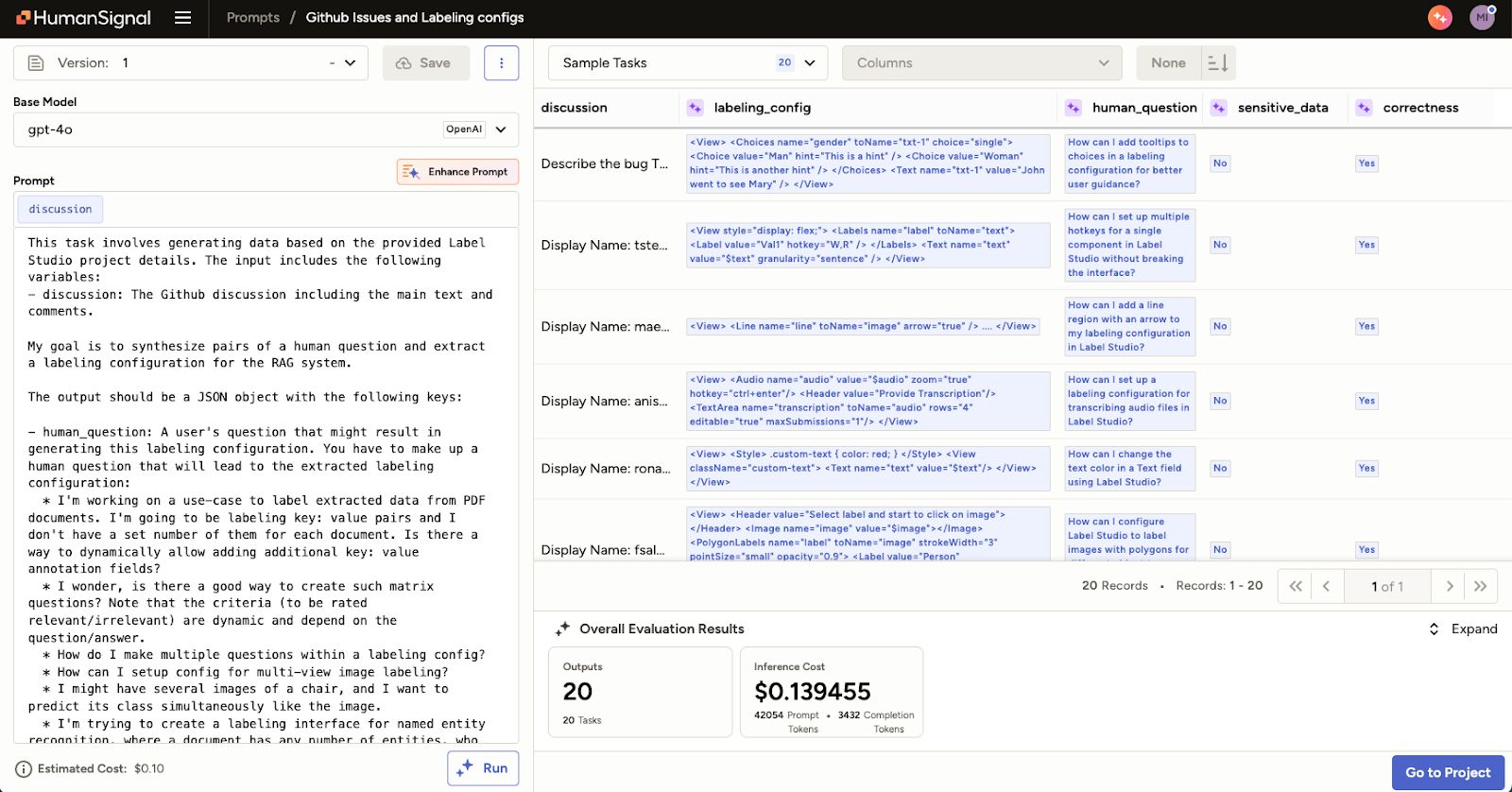Go to the previous page of records
This screenshot has height=792, width=1512.
point(1326,587)
